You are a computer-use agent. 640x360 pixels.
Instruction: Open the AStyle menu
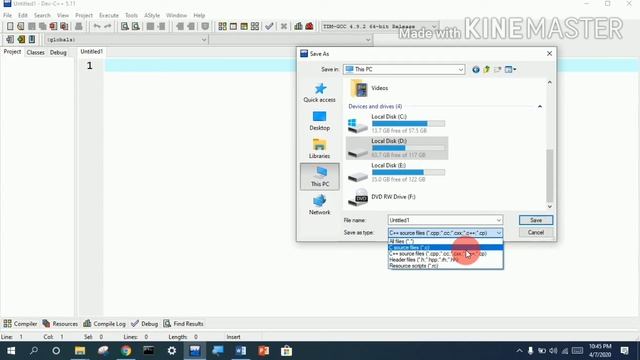pos(152,15)
